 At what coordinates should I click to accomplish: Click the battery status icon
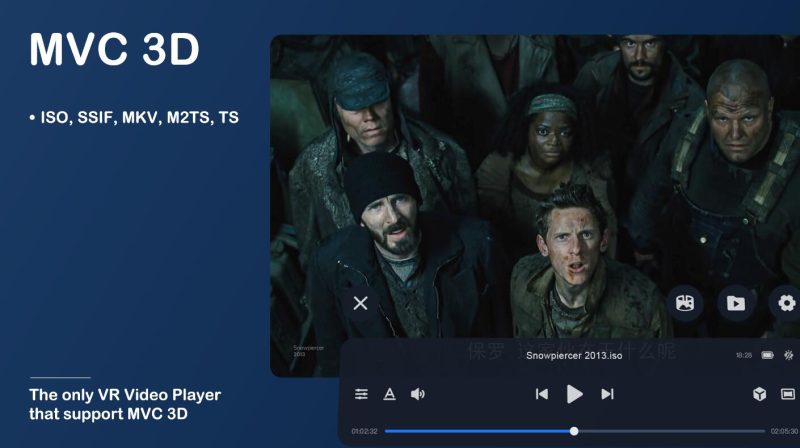[767, 355]
